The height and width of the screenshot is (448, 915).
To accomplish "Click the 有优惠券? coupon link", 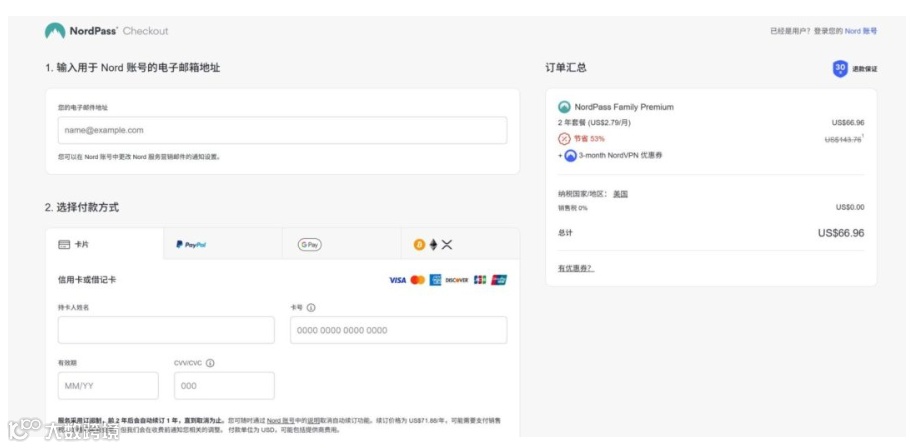I will click(x=576, y=268).
